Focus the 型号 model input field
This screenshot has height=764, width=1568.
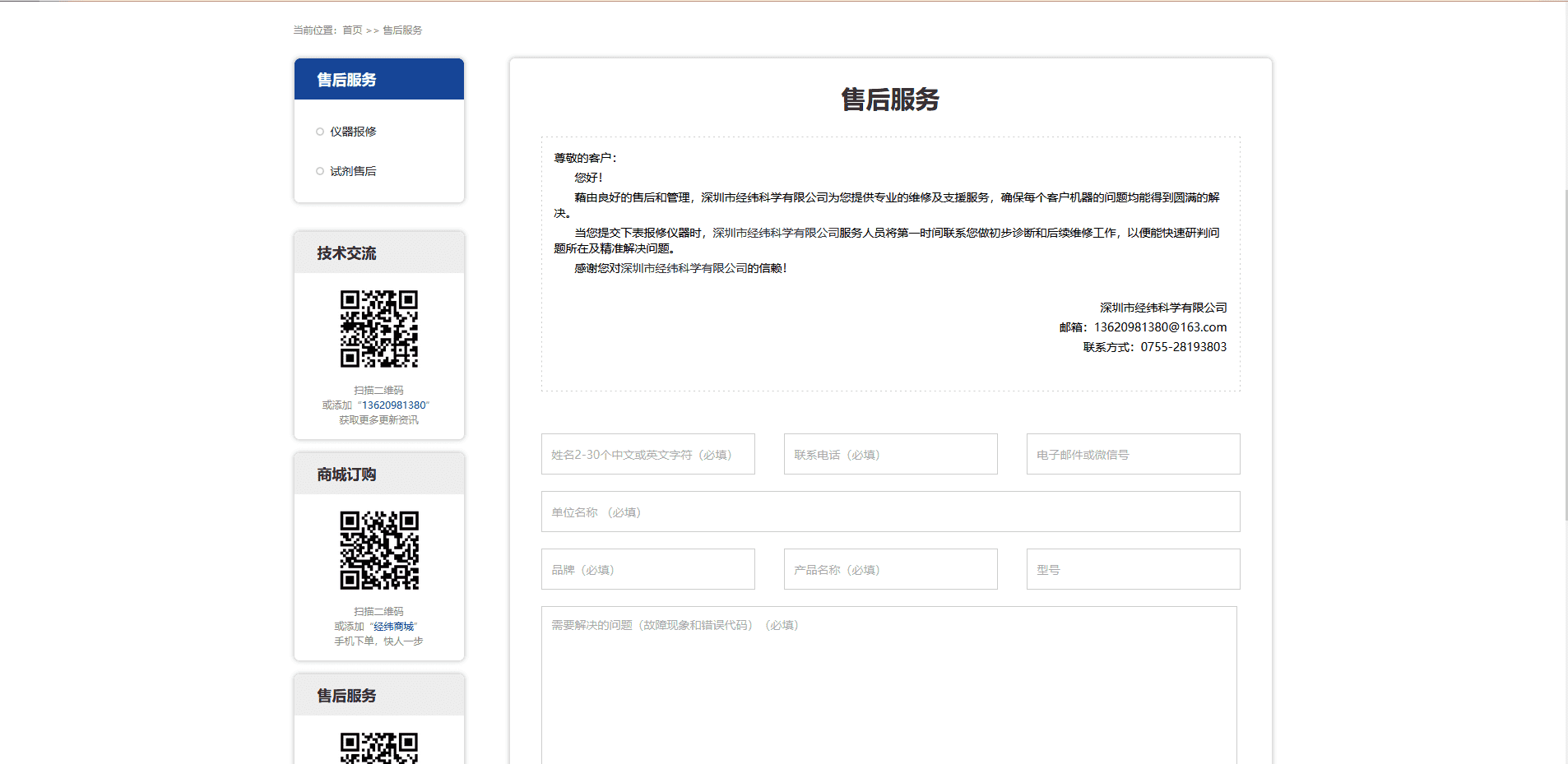pyautogui.click(x=1133, y=569)
